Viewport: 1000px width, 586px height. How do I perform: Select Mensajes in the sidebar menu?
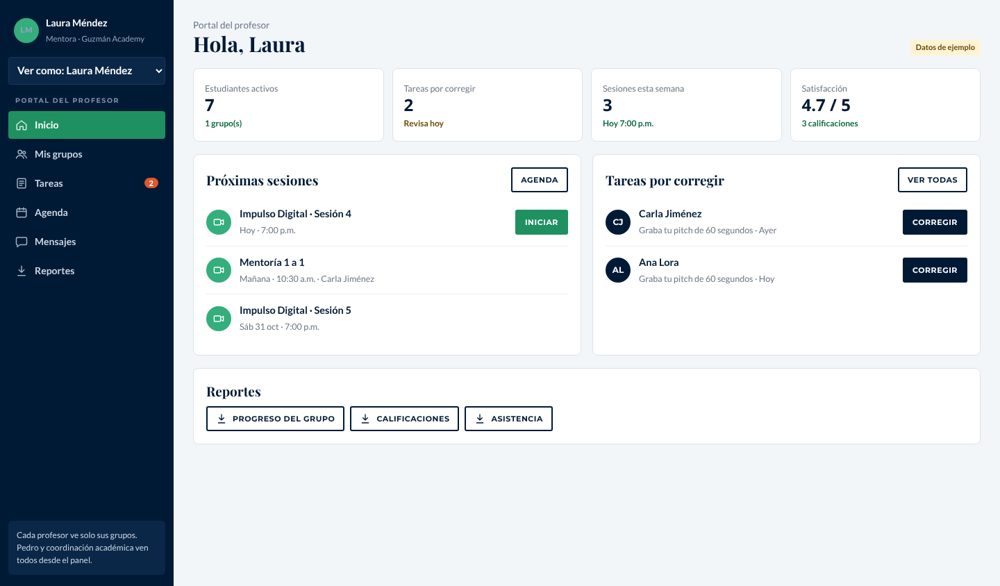pyautogui.click(x=87, y=242)
